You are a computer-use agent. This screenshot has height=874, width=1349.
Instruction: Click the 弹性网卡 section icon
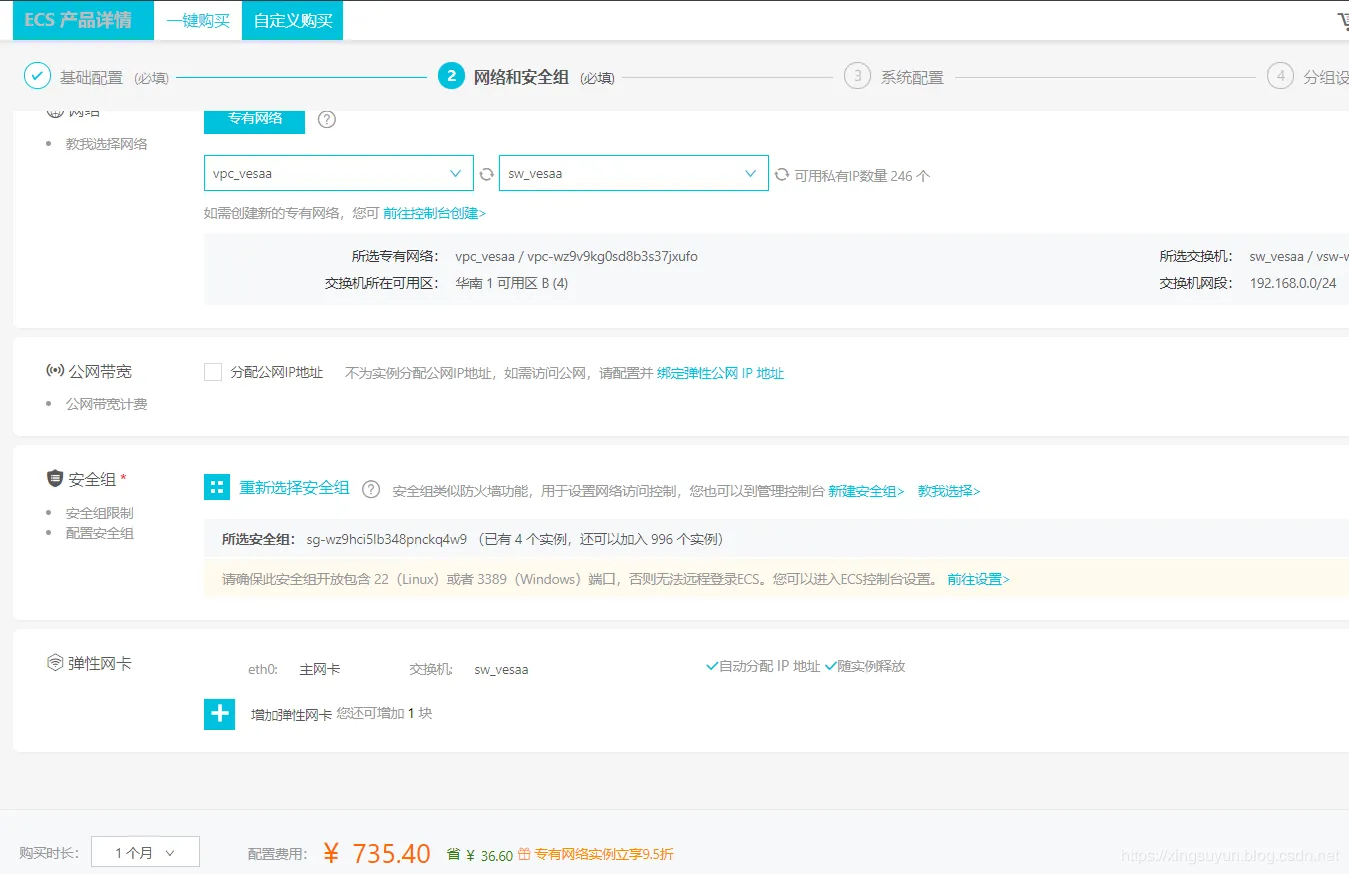click(55, 662)
